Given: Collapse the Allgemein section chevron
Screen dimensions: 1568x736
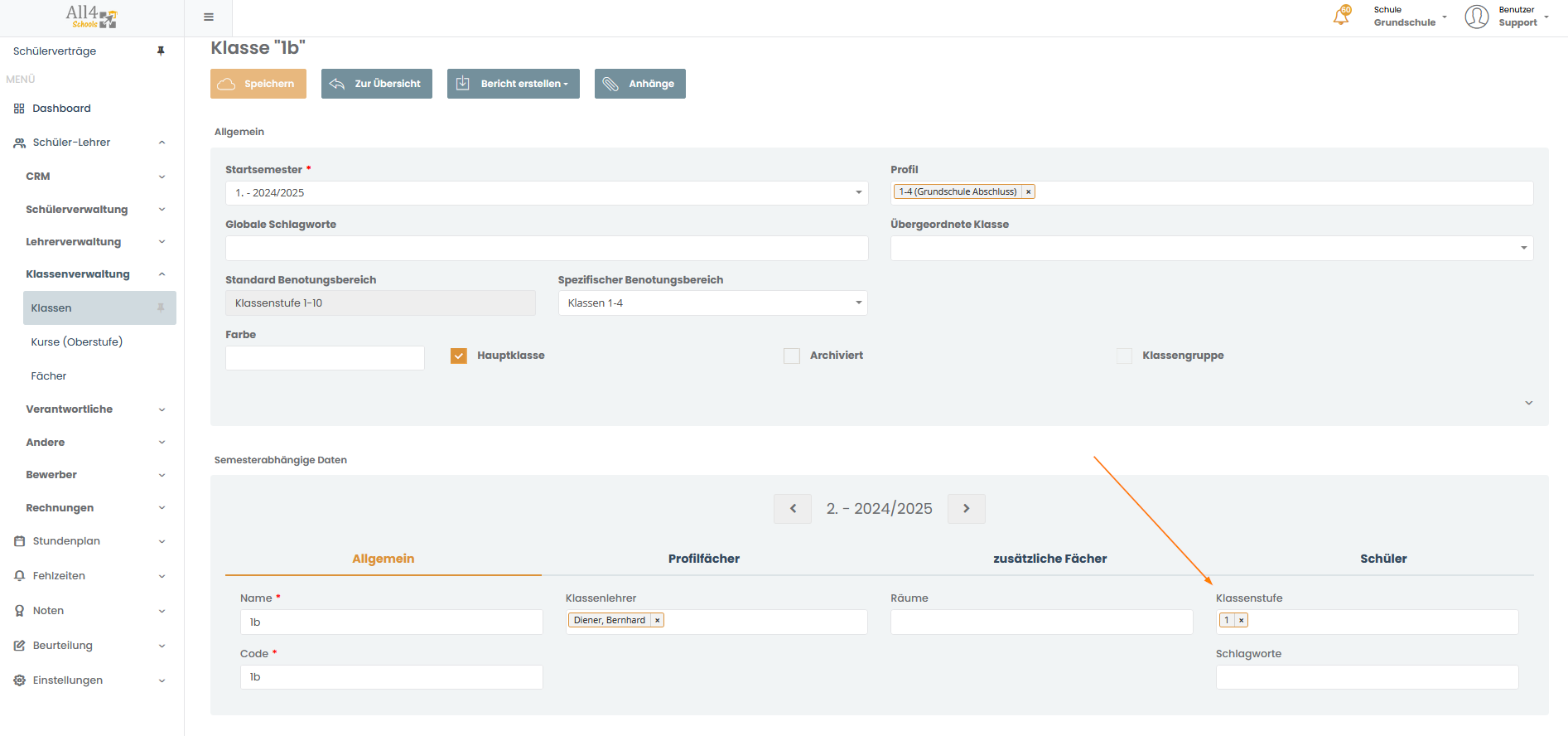Looking at the screenshot, I should pyautogui.click(x=1529, y=403).
